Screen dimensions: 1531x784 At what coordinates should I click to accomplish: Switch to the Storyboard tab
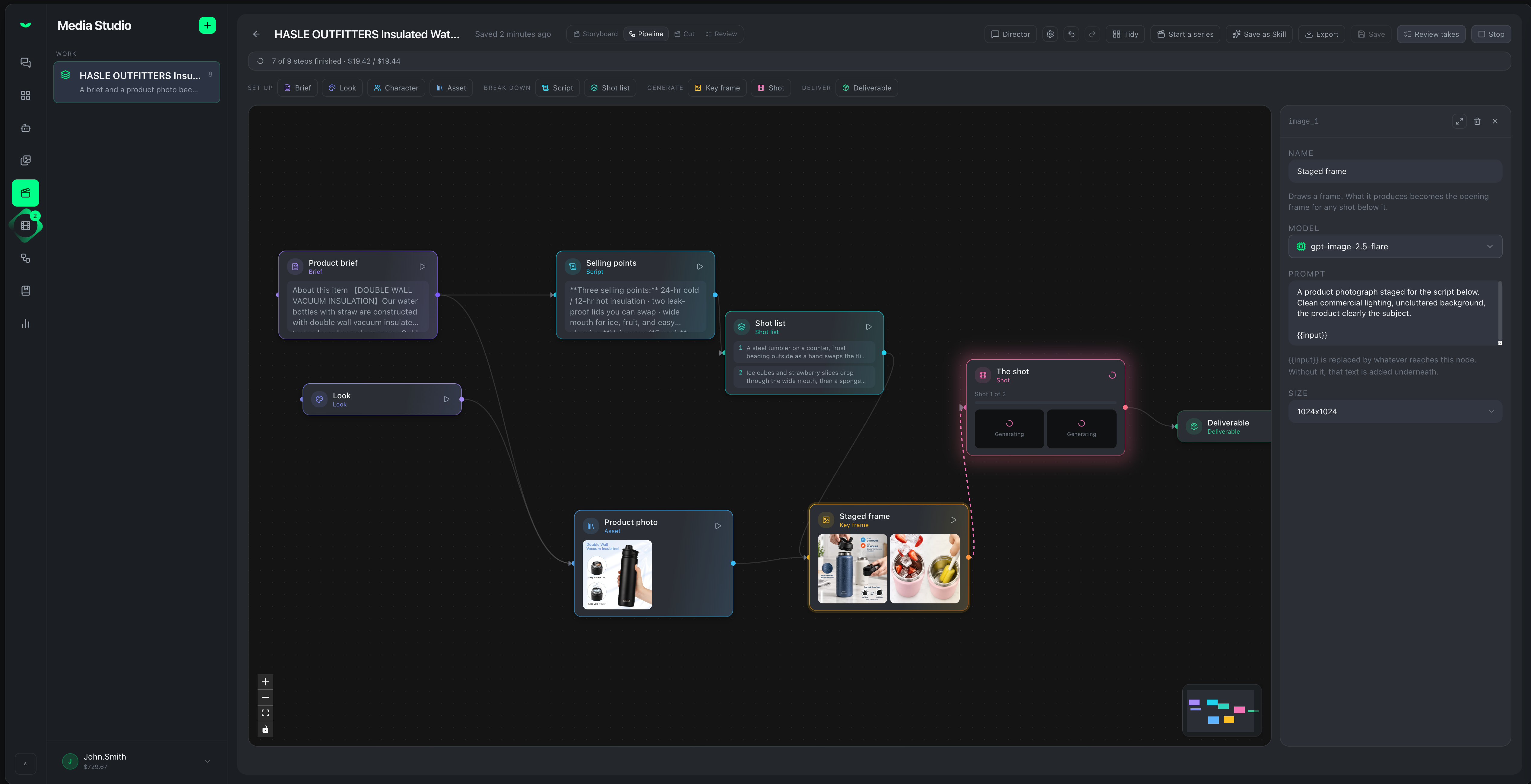click(595, 34)
